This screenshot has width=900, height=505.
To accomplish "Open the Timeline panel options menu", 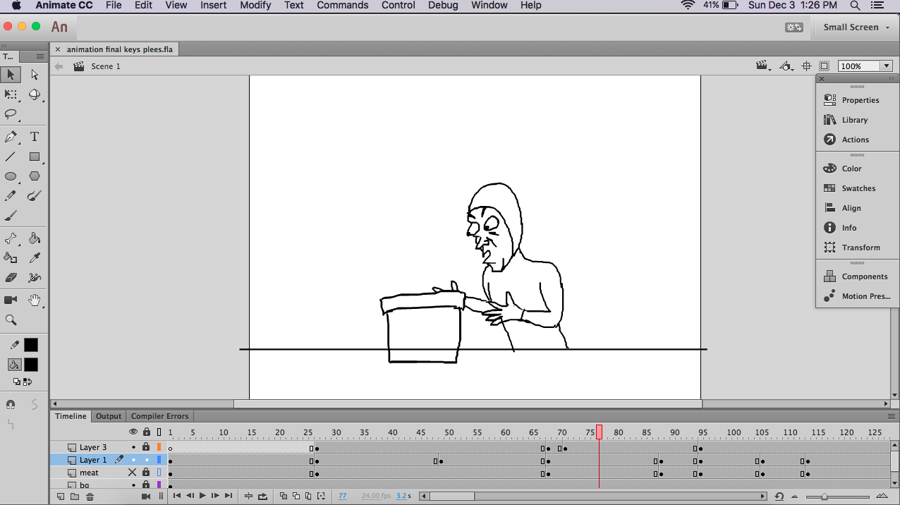I will point(891,416).
